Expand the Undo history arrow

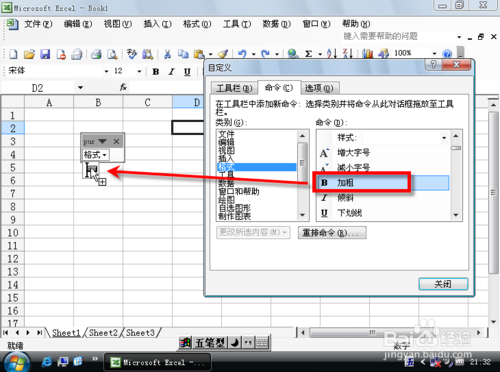click(253, 54)
